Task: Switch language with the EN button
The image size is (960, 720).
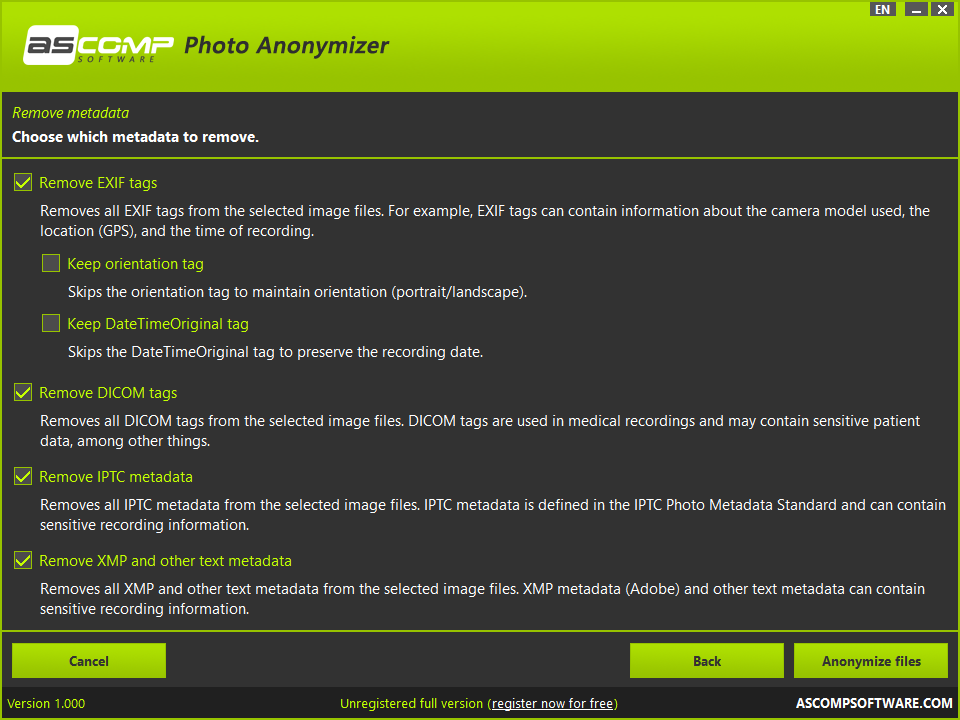Action: click(882, 9)
